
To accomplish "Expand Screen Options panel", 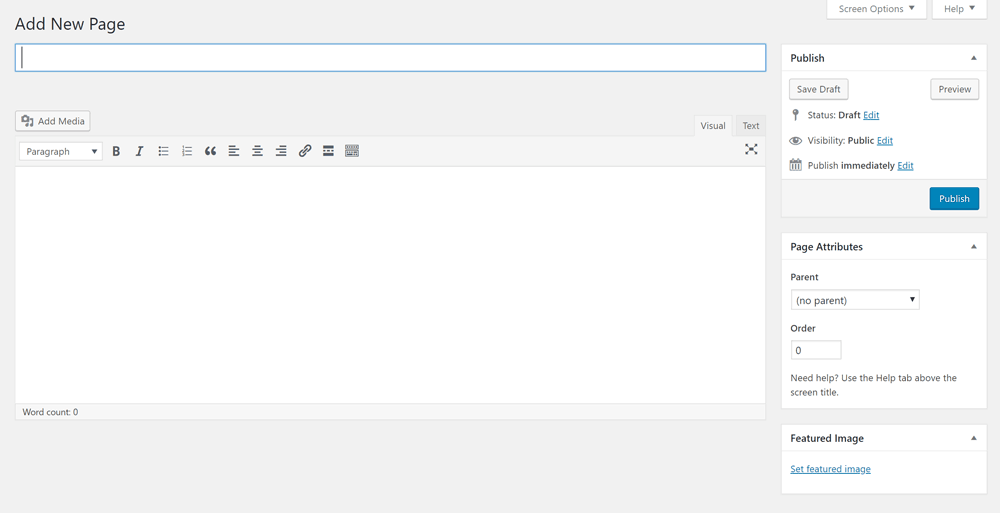I will tap(876, 9).
